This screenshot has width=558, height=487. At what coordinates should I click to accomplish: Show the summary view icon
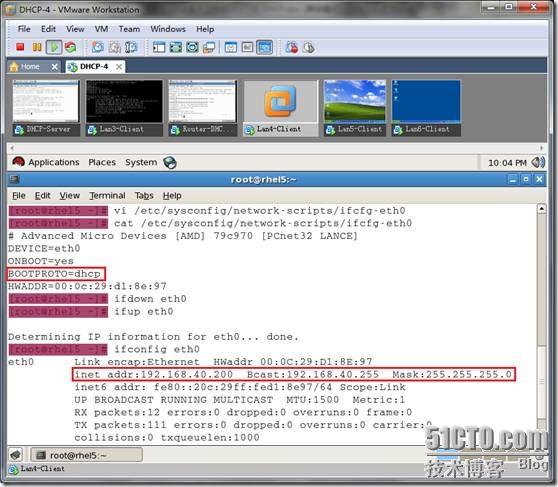[231, 47]
